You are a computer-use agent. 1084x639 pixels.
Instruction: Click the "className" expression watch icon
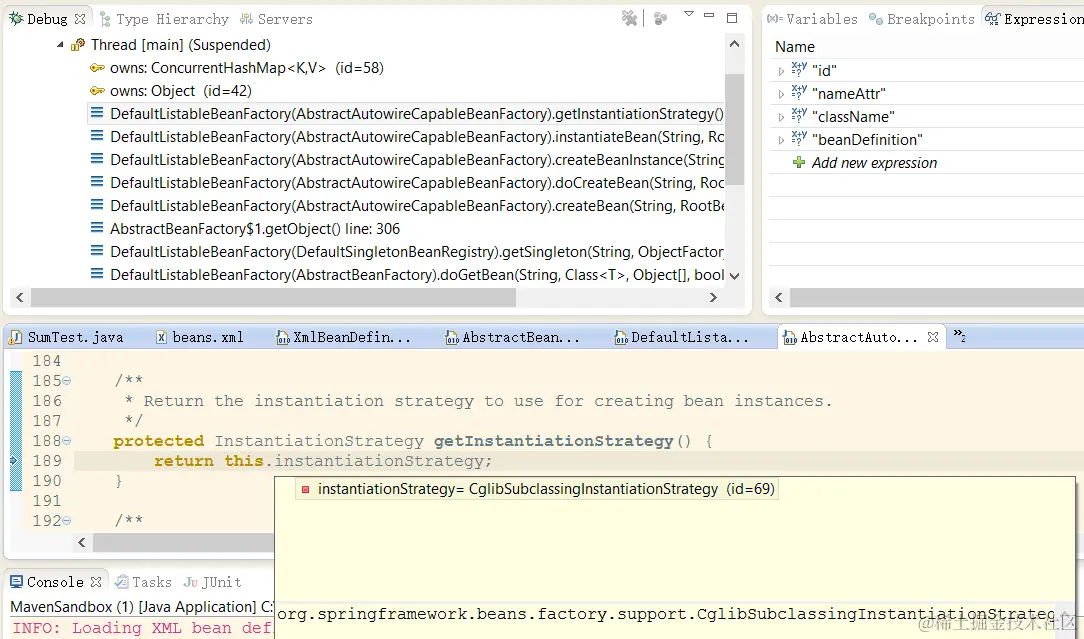coord(799,115)
